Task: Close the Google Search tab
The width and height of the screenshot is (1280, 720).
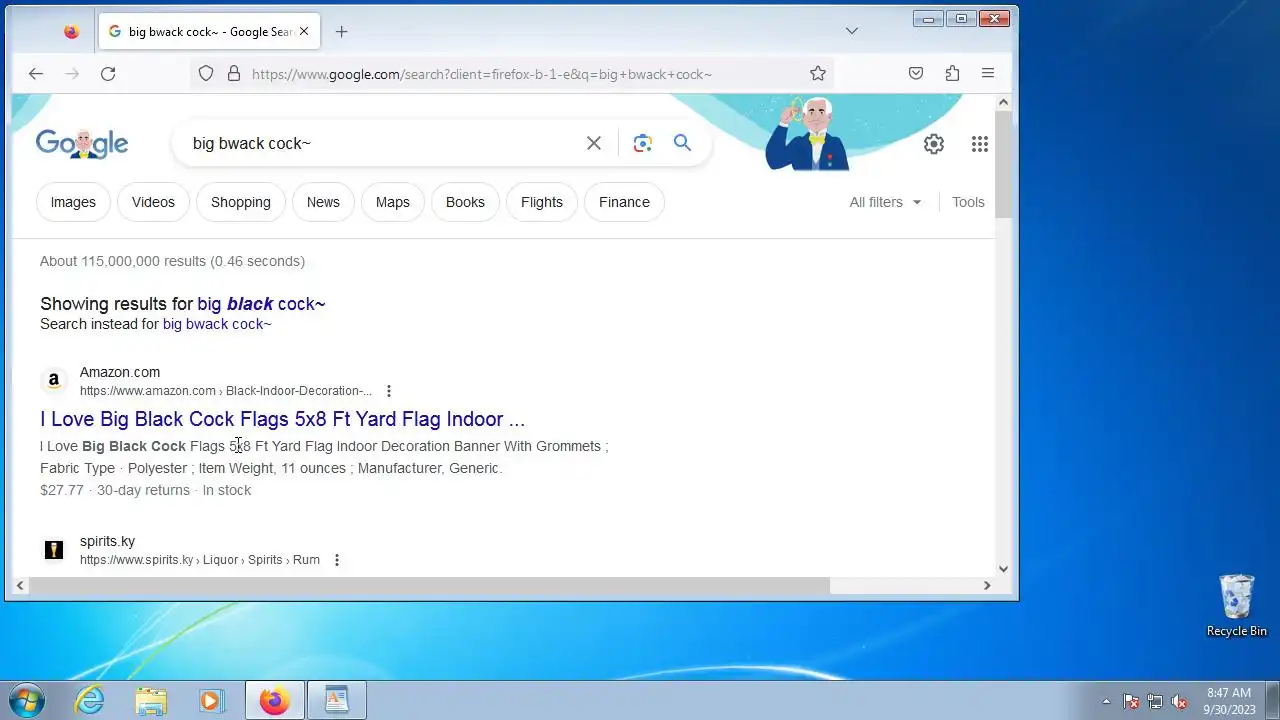Action: coord(304,31)
